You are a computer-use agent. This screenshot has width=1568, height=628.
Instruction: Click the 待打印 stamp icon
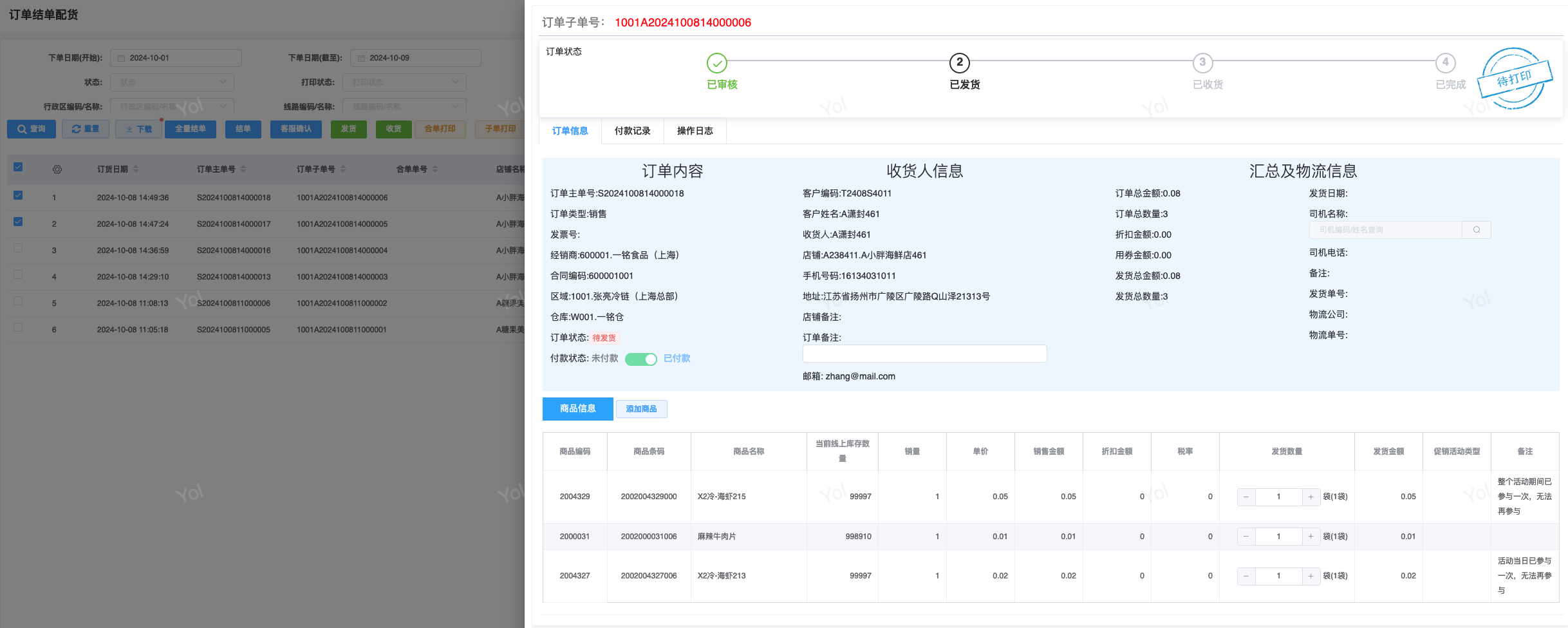point(1514,79)
